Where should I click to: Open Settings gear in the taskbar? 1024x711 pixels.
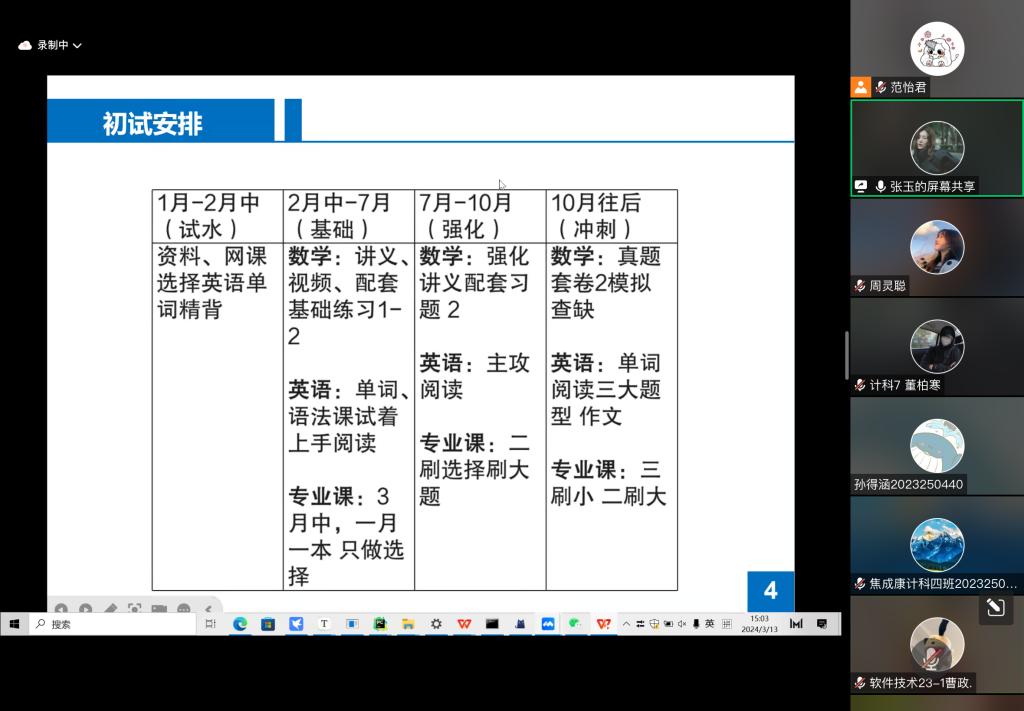pyautogui.click(x=436, y=624)
